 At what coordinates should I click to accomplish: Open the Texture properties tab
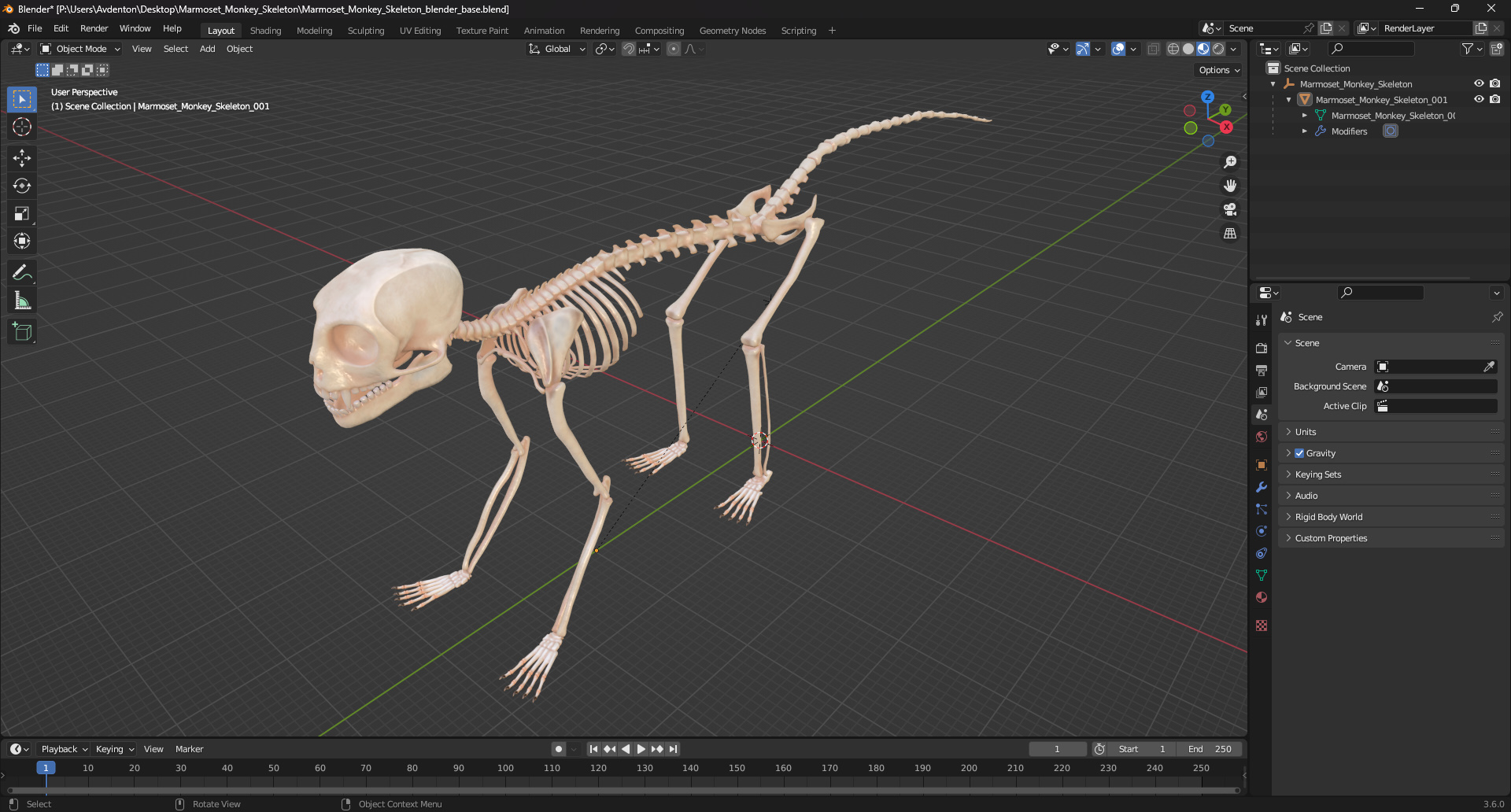coord(1262,626)
